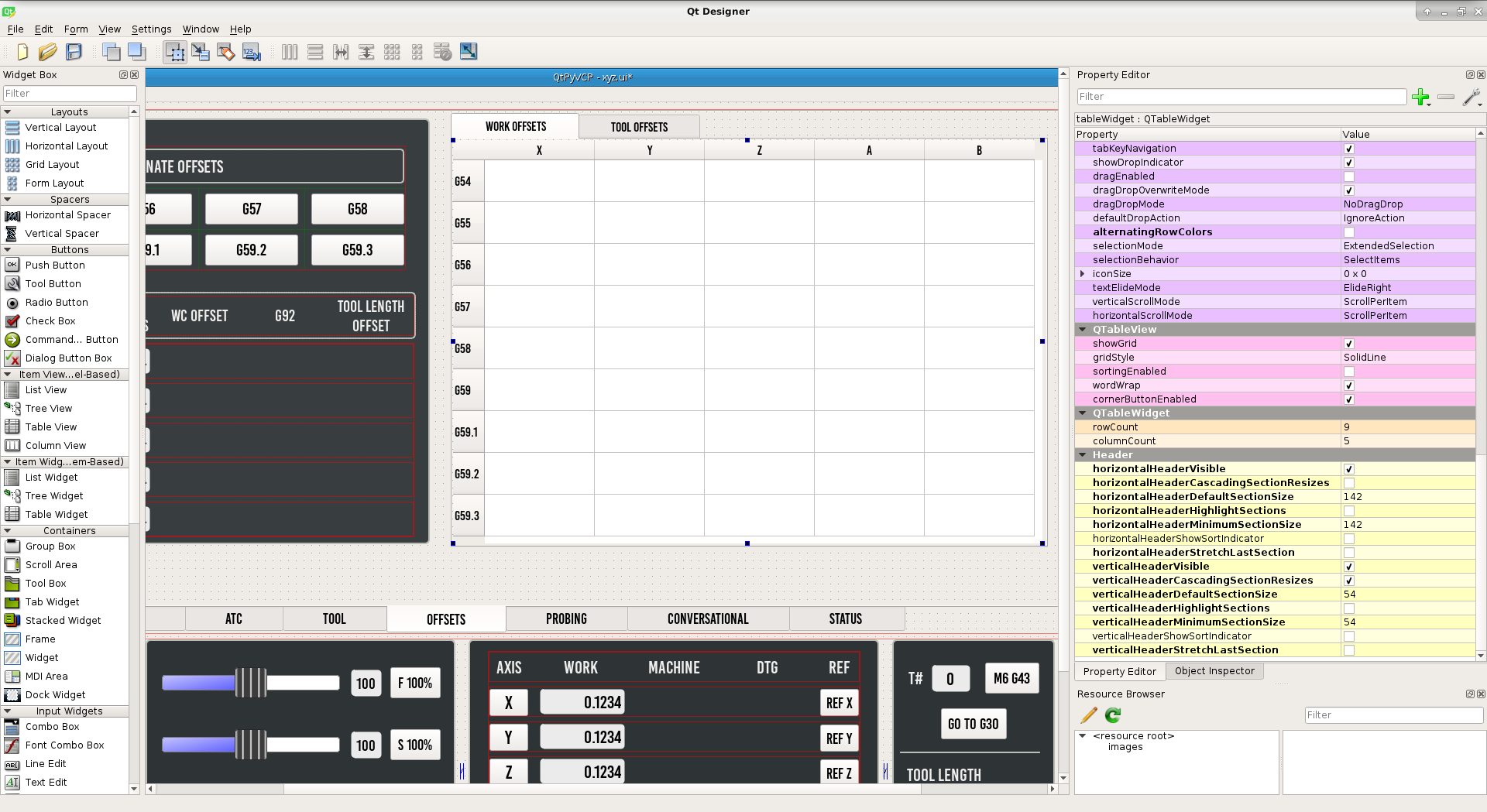The height and width of the screenshot is (812, 1487).
Task: Activate the Edit Widgets mode icon
Action: point(175,52)
